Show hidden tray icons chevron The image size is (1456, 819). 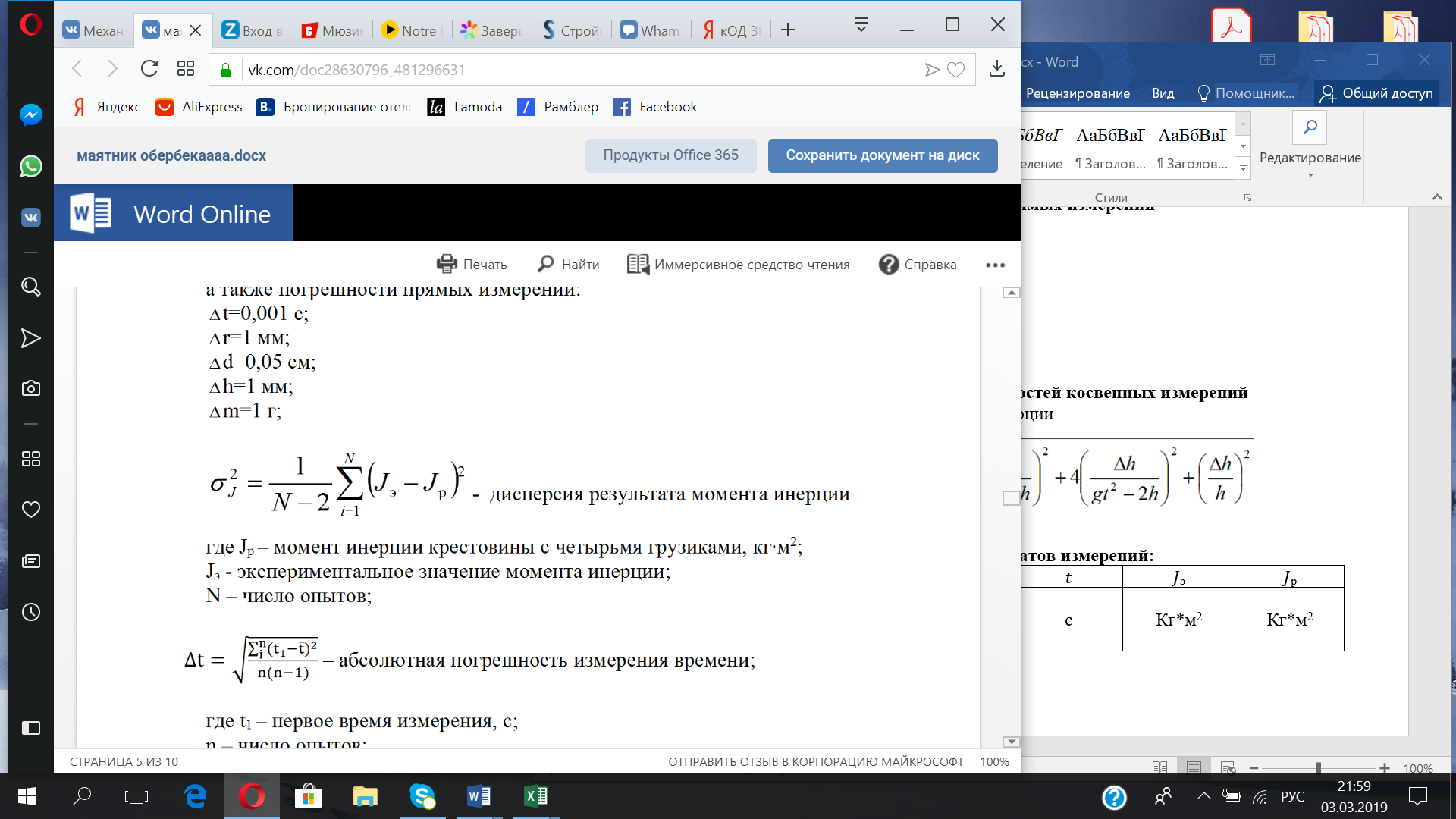point(1203,796)
